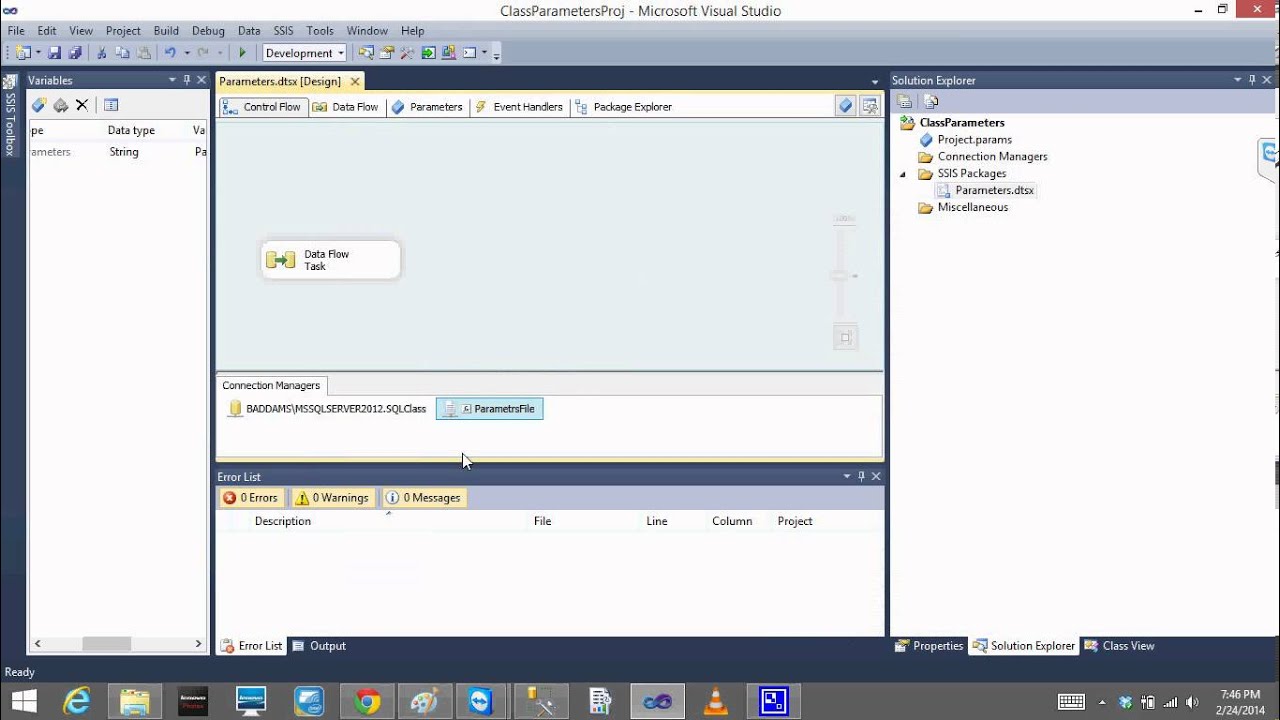Image resolution: width=1280 pixels, height=720 pixels.
Task: Click the Show All Files icon in Solution Explorer
Action: [931, 101]
